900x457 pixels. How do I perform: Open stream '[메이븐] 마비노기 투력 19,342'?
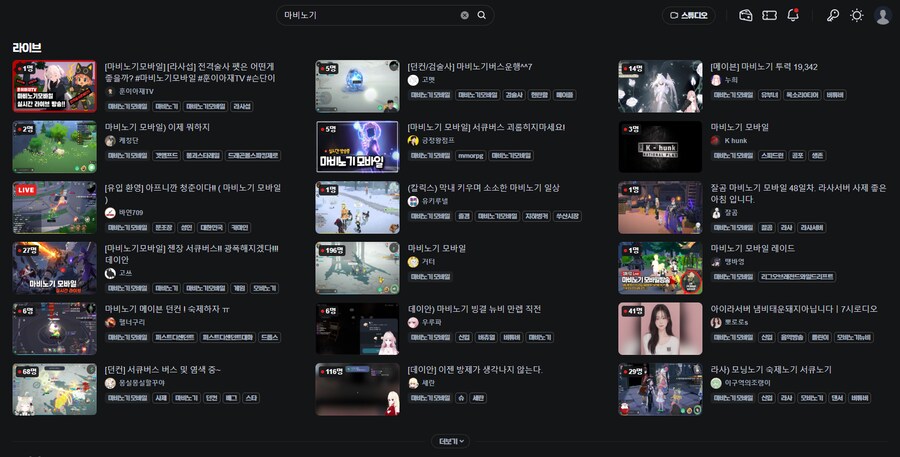[x=764, y=67]
